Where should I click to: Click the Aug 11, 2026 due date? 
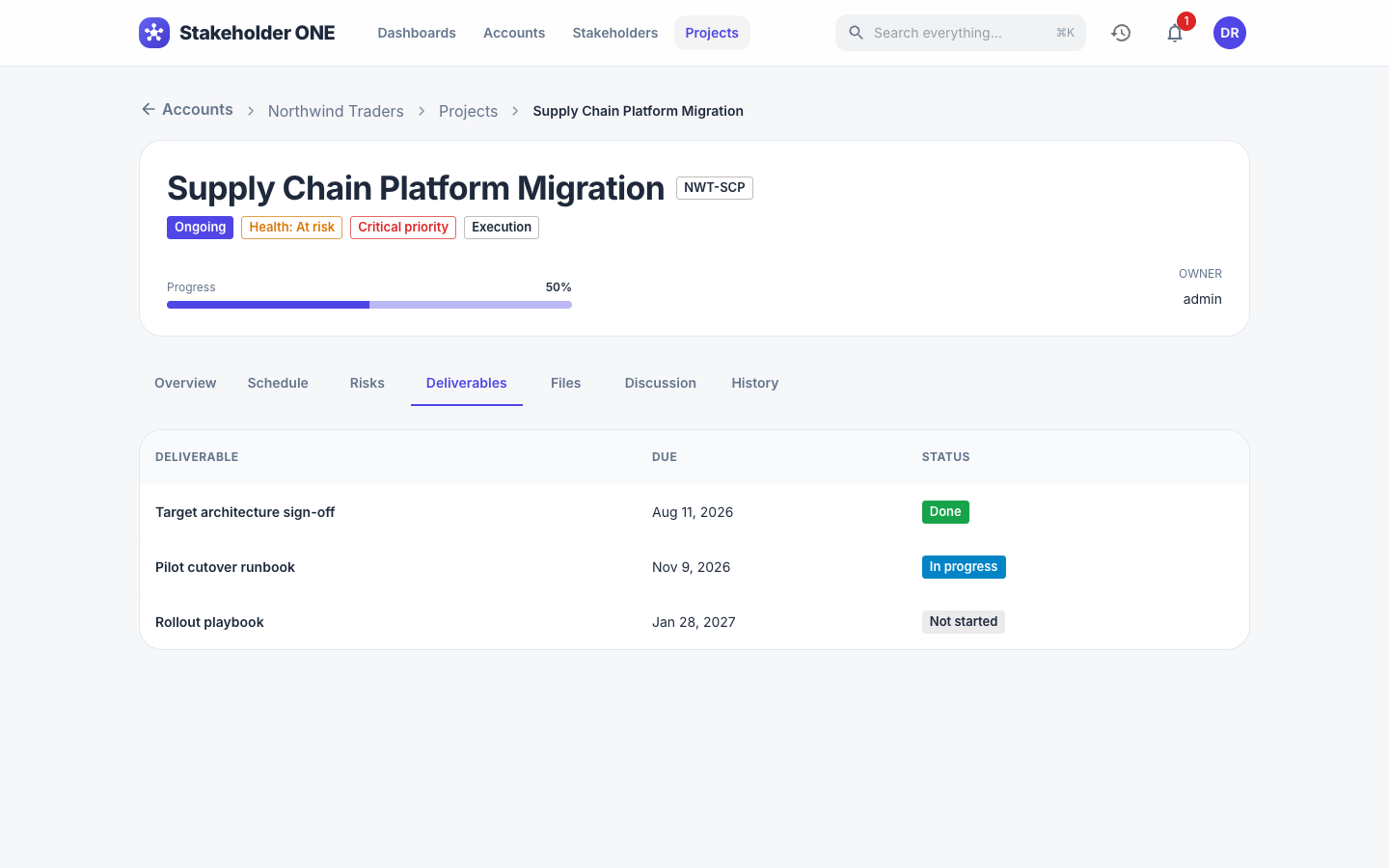point(693,512)
